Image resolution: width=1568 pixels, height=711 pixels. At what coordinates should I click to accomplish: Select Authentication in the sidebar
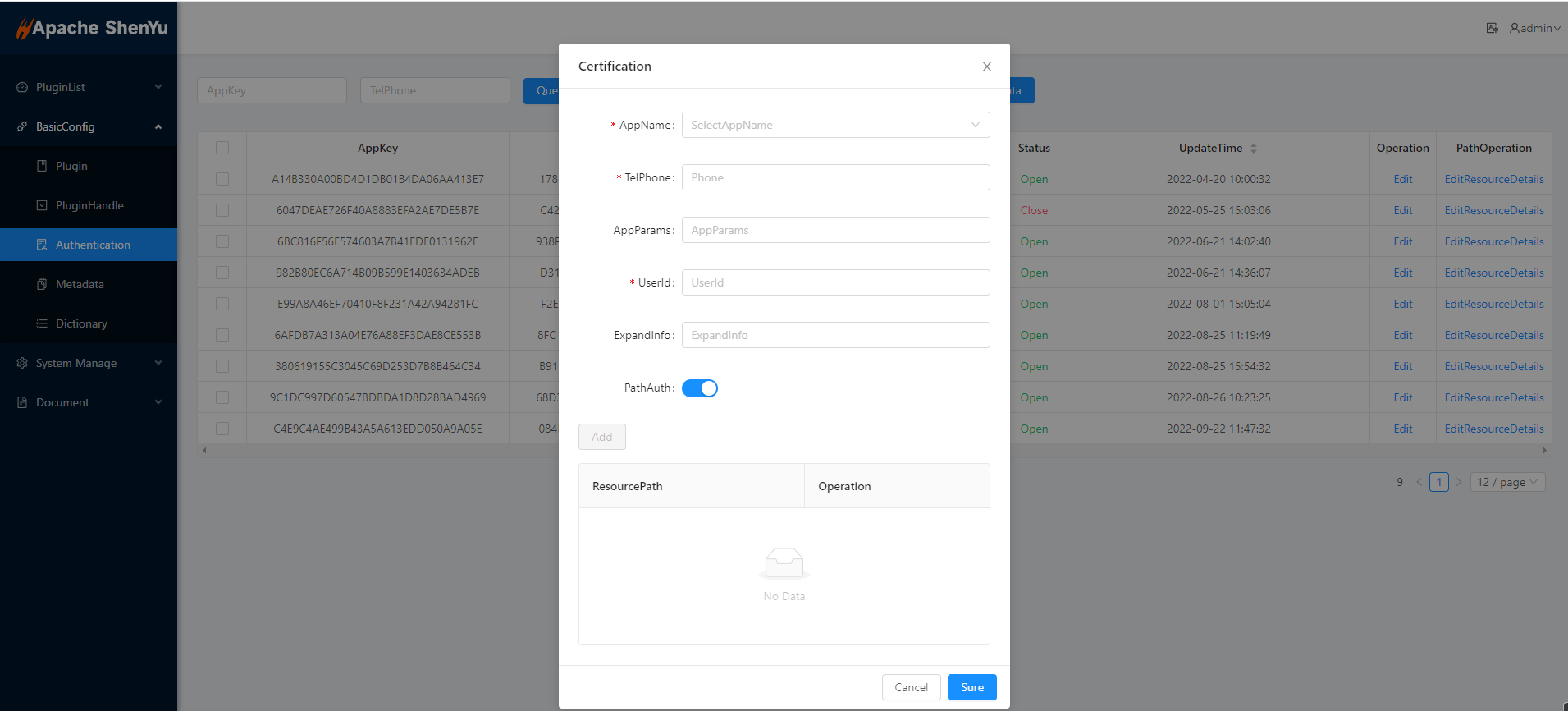(x=89, y=245)
